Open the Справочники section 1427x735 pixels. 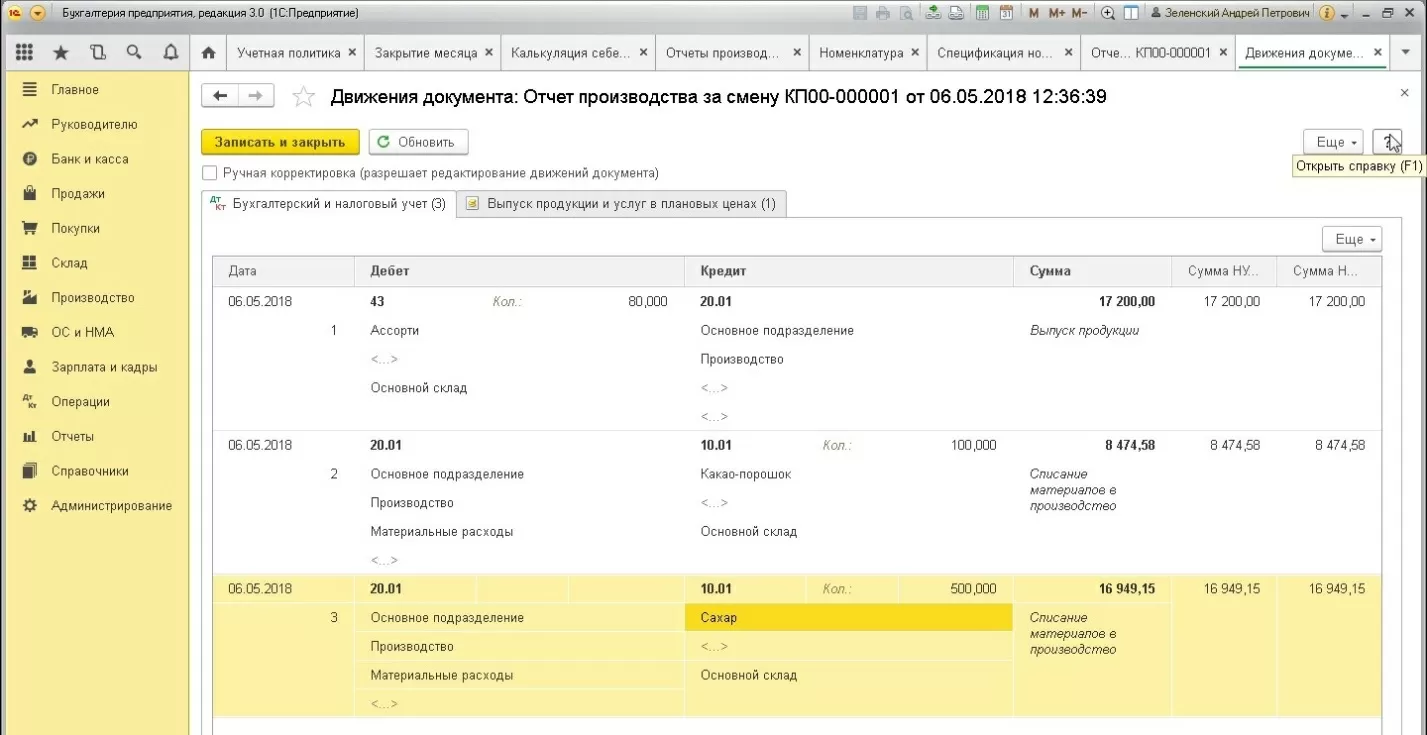tap(90, 471)
